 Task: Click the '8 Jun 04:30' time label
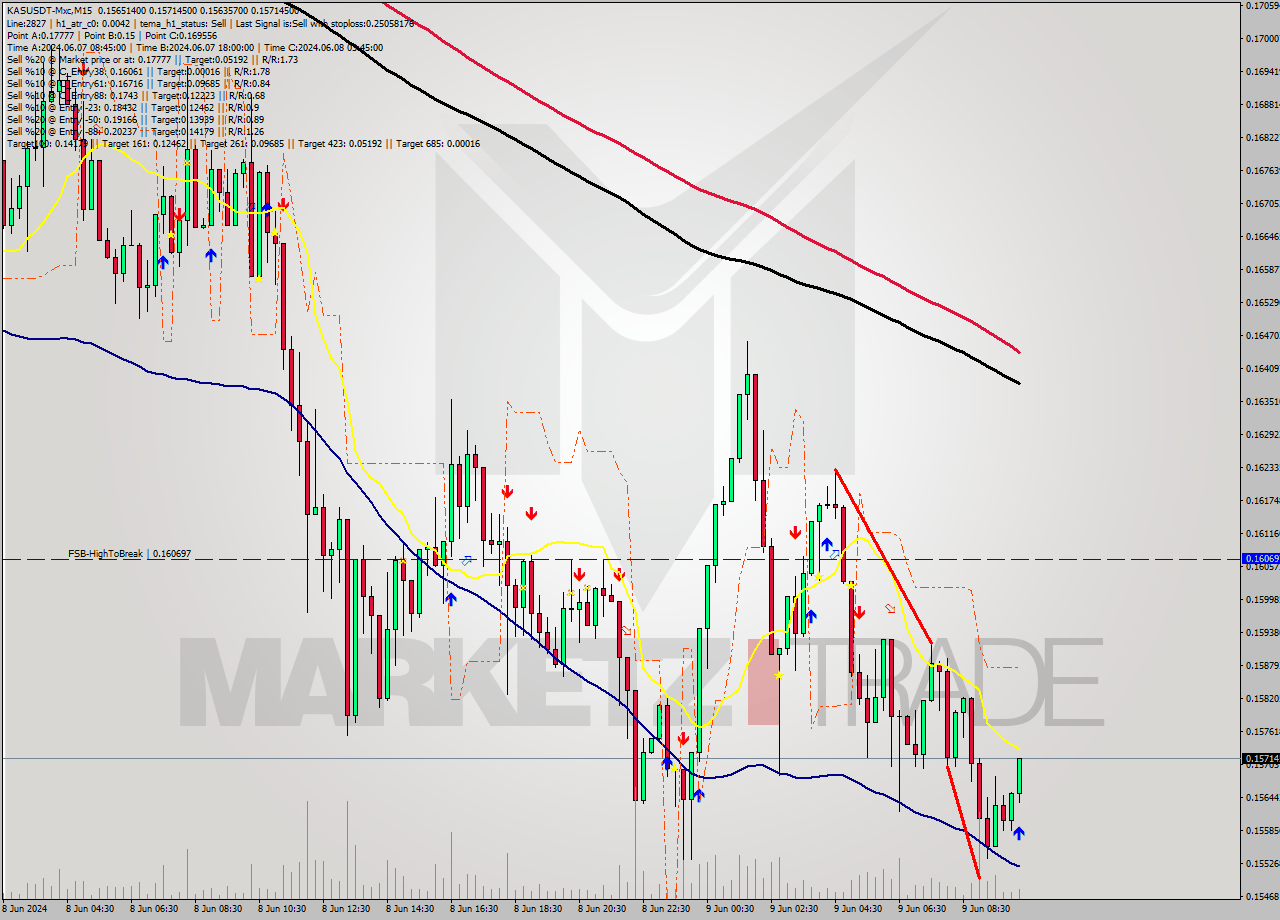tap(88, 909)
